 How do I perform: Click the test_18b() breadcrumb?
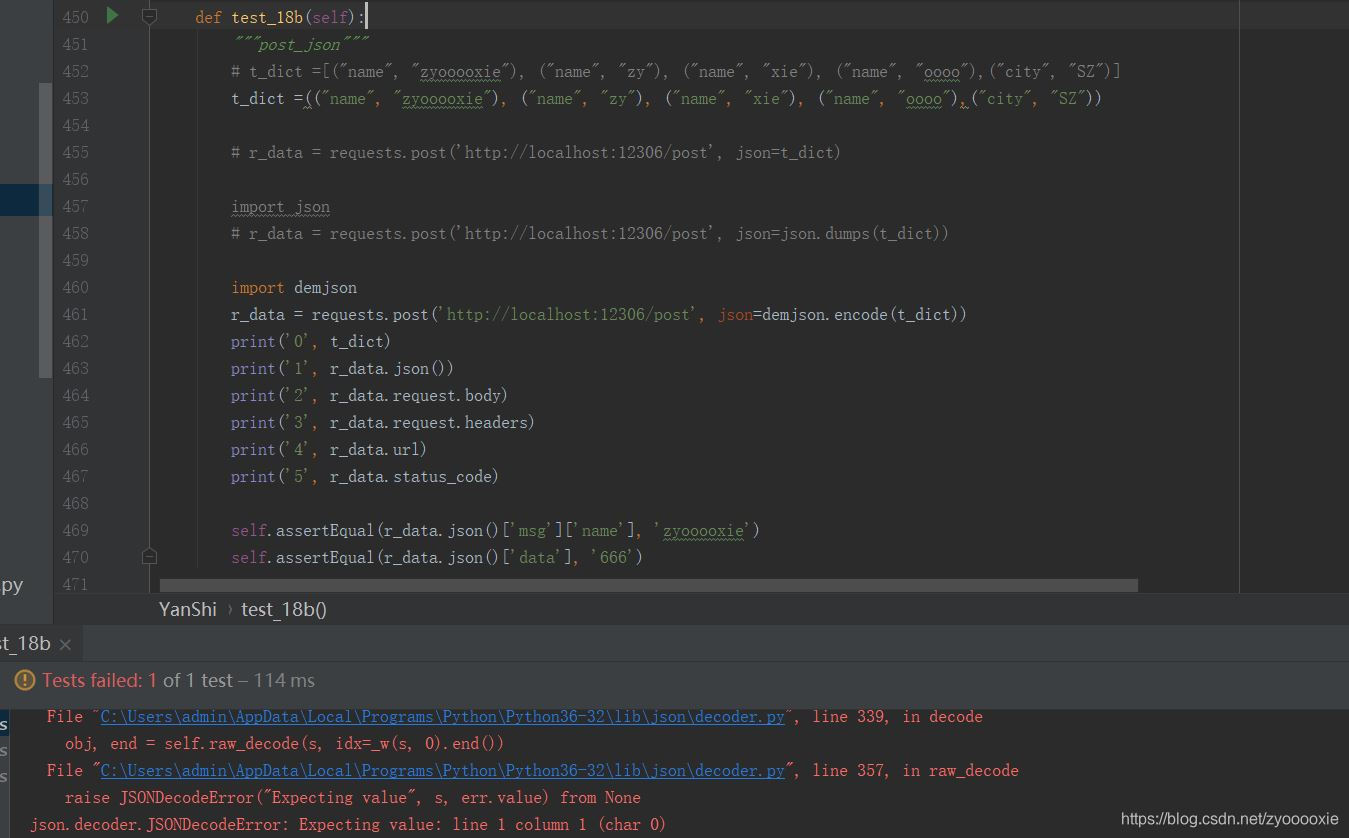[x=284, y=609]
